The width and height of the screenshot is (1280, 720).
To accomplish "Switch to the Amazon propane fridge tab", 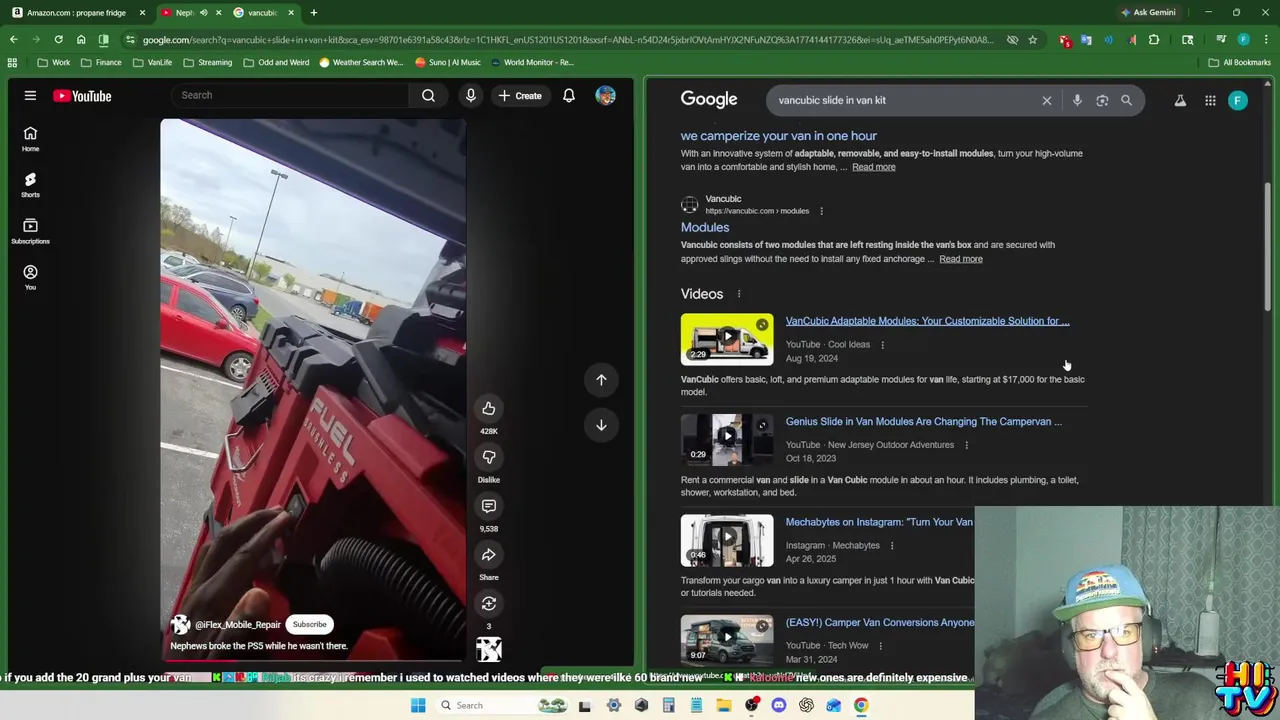I will tap(77, 13).
